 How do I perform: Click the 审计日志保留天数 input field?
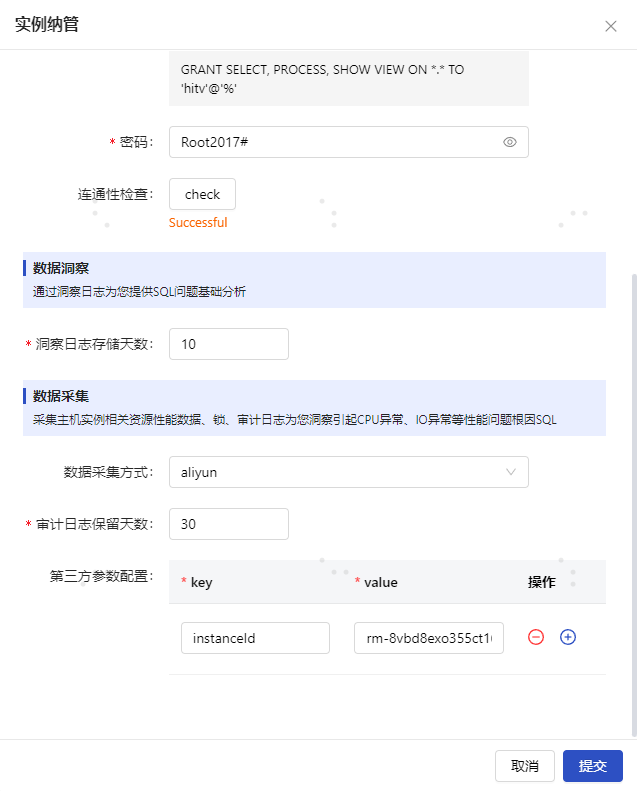coord(229,524)
